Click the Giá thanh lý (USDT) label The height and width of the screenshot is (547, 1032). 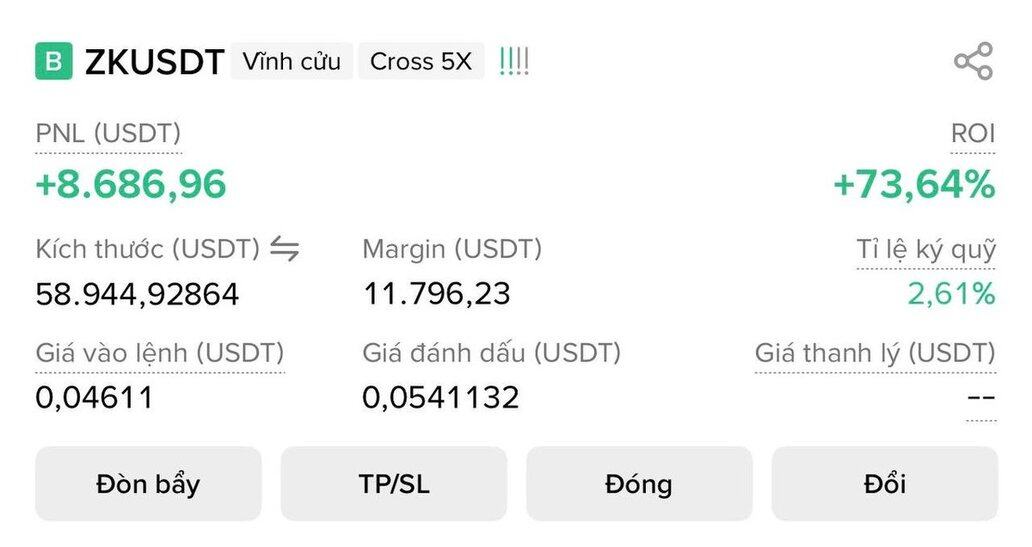pos(875,353)
